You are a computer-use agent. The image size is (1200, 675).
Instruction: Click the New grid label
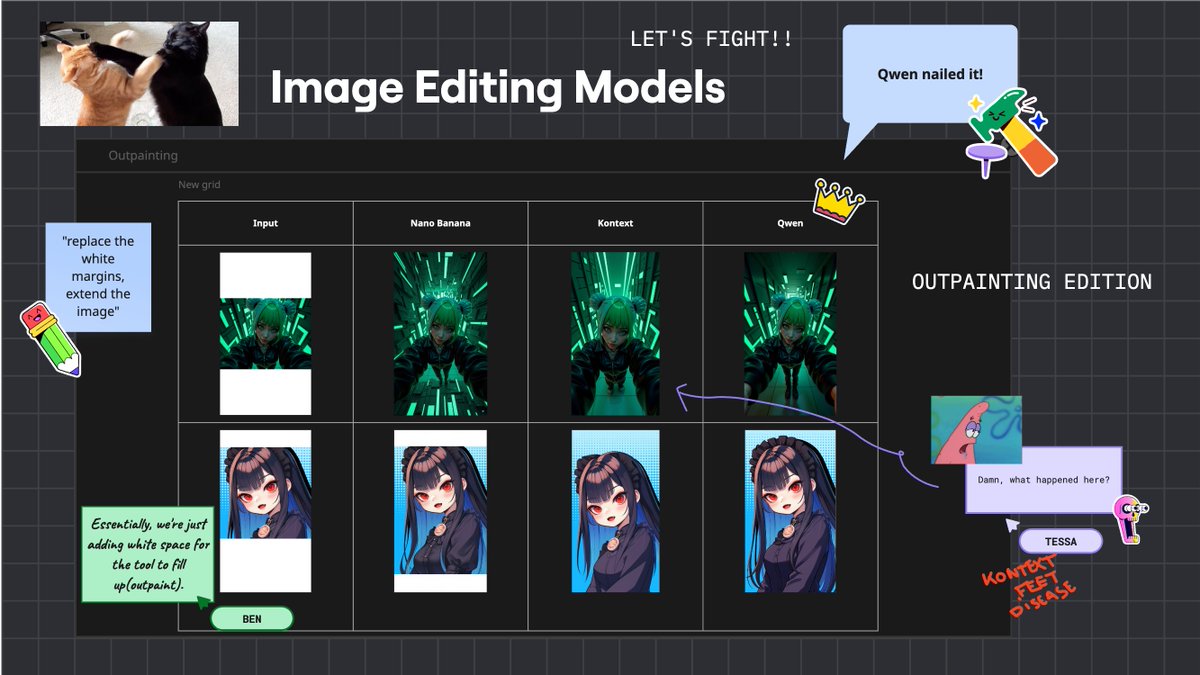(x=199, y=185)
